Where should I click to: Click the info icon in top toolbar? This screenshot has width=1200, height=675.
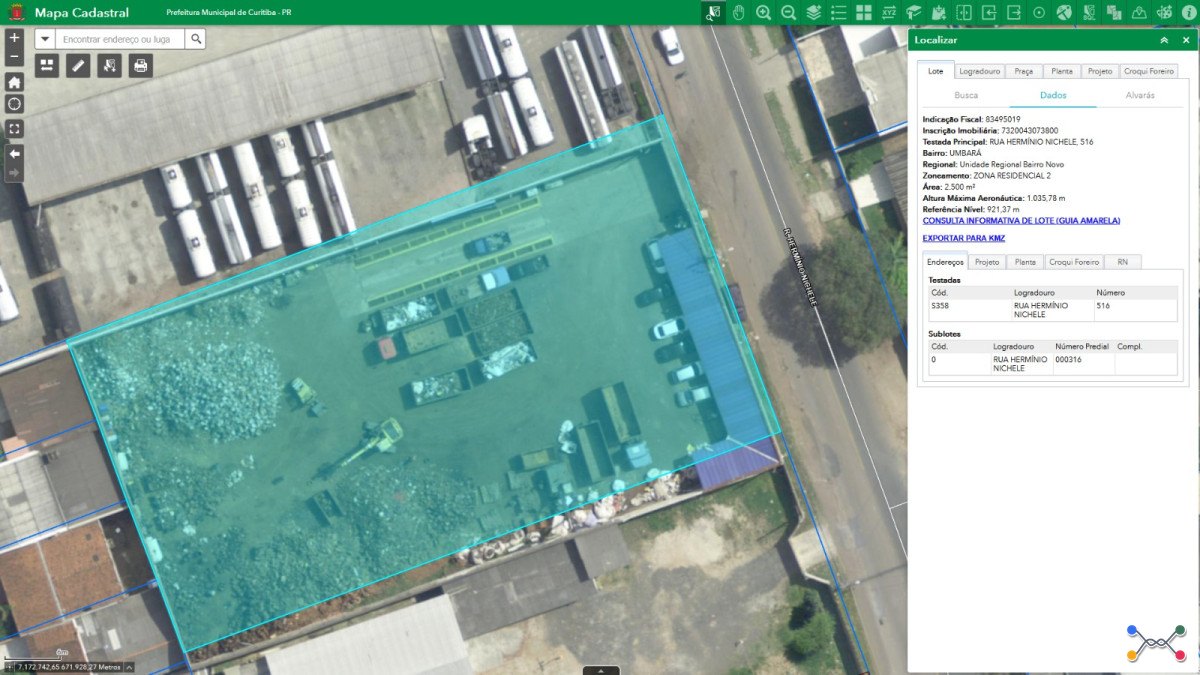[1189, 12]
